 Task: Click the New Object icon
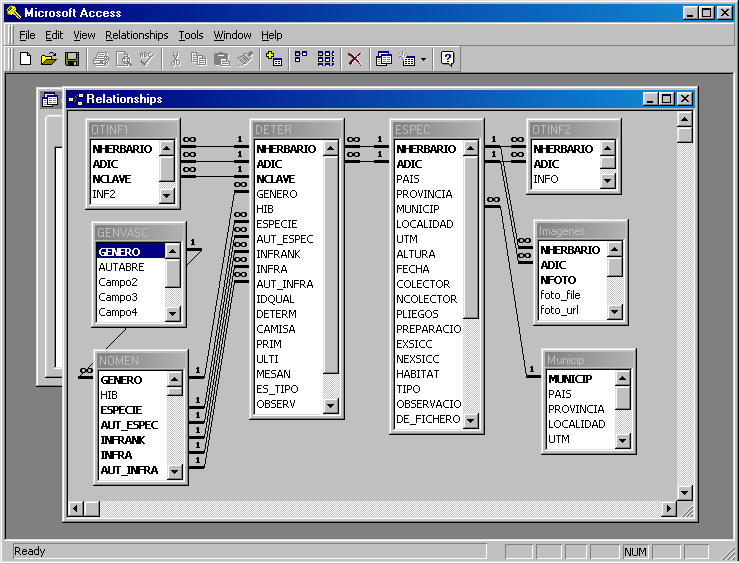(x=407, y=59)
